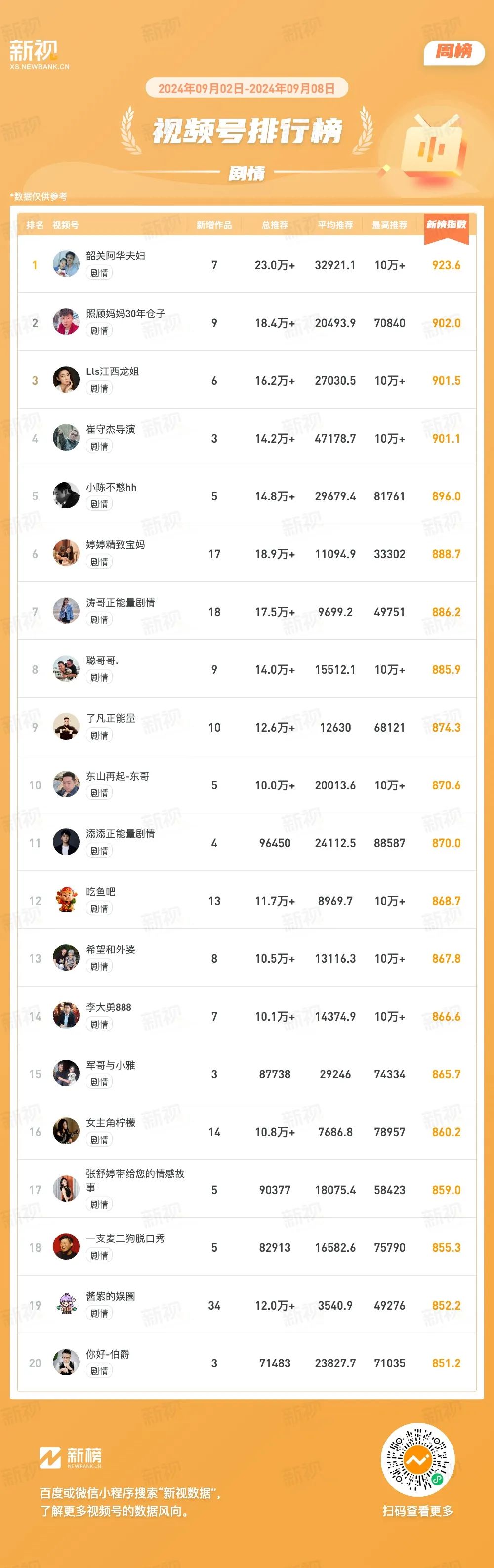Click the 最高推荐 column header

[389, 225]
